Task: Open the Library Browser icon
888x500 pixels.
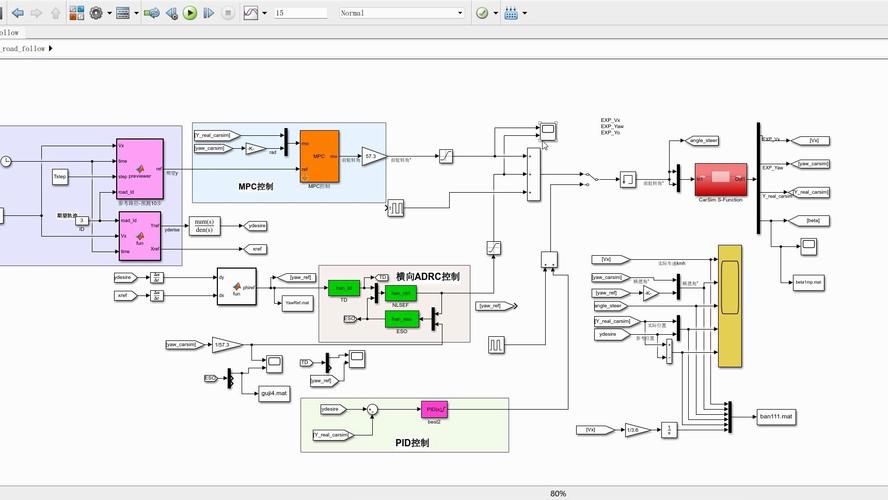Action: 76,13
